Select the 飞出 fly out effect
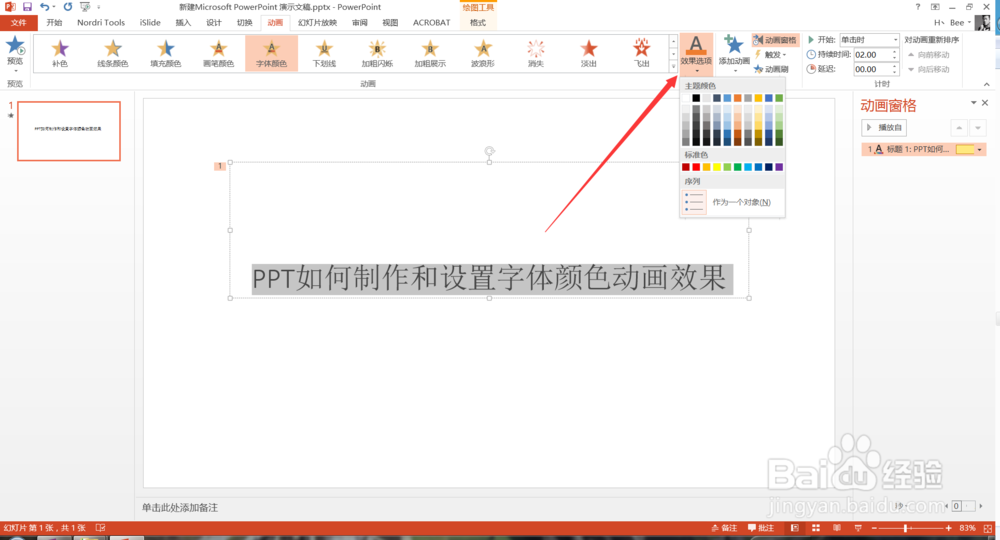Screen dimensions: 1000x540 (x=642, y=52)
